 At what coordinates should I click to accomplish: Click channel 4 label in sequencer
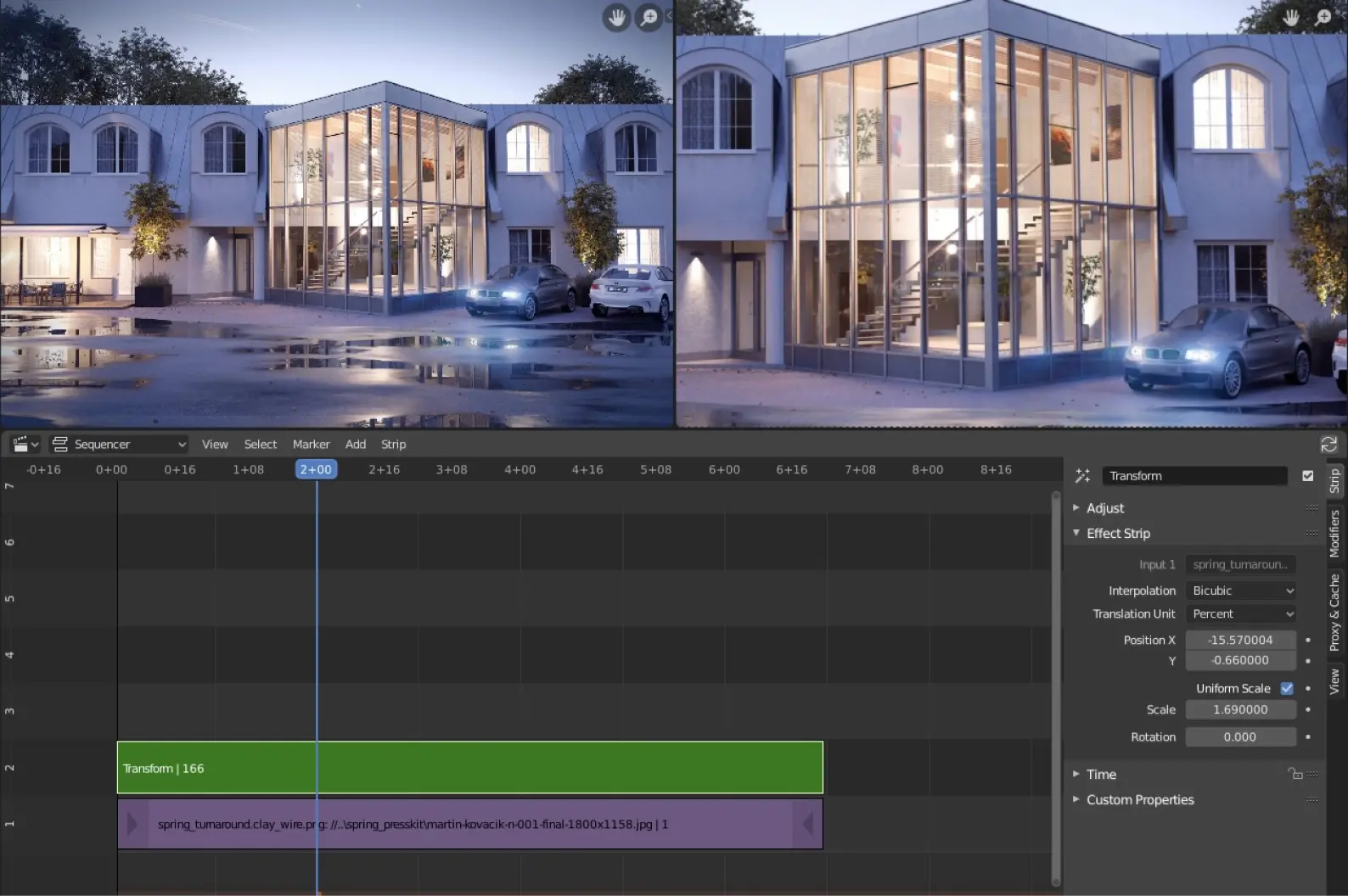tap(9, 655)
